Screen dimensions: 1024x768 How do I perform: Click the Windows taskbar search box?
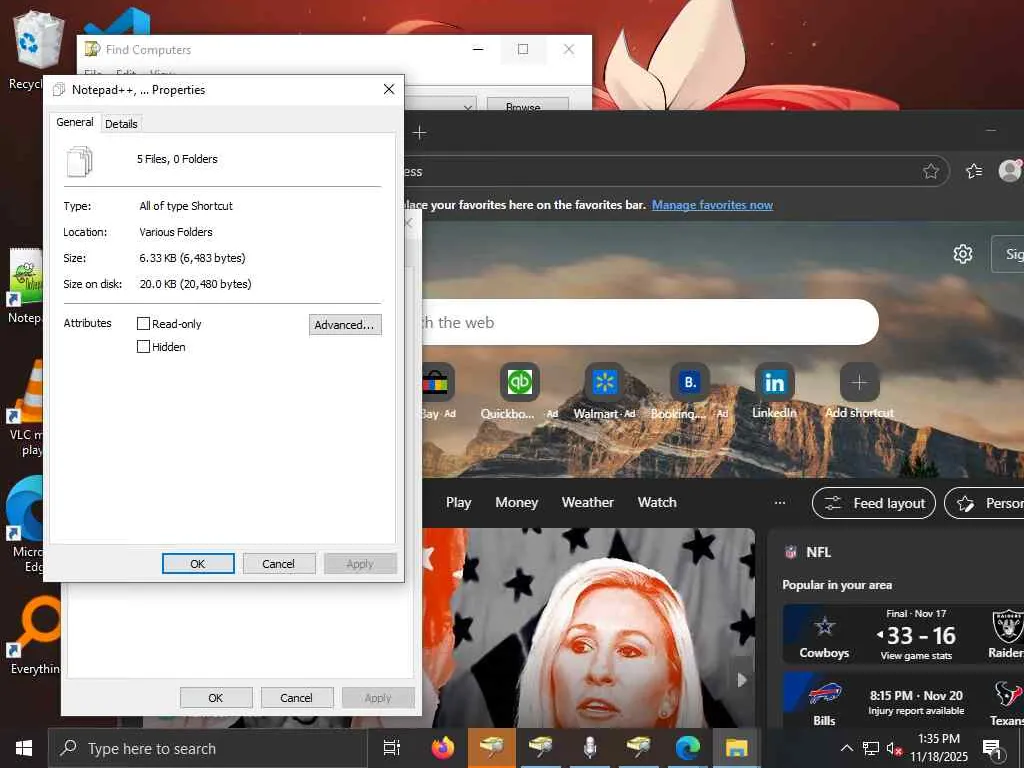208,748
